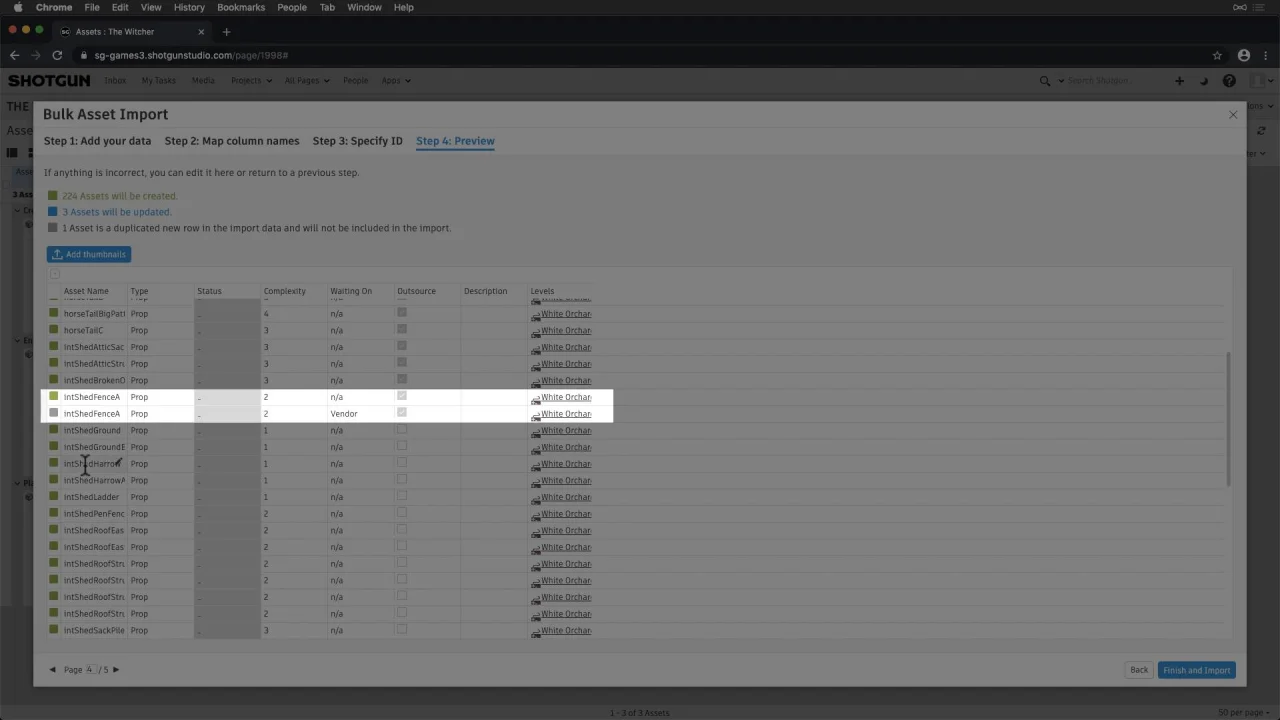The width and height of the screenshot is (1280, 720).
Task: Click the Shotgun logo
Action: coord(49,80)
